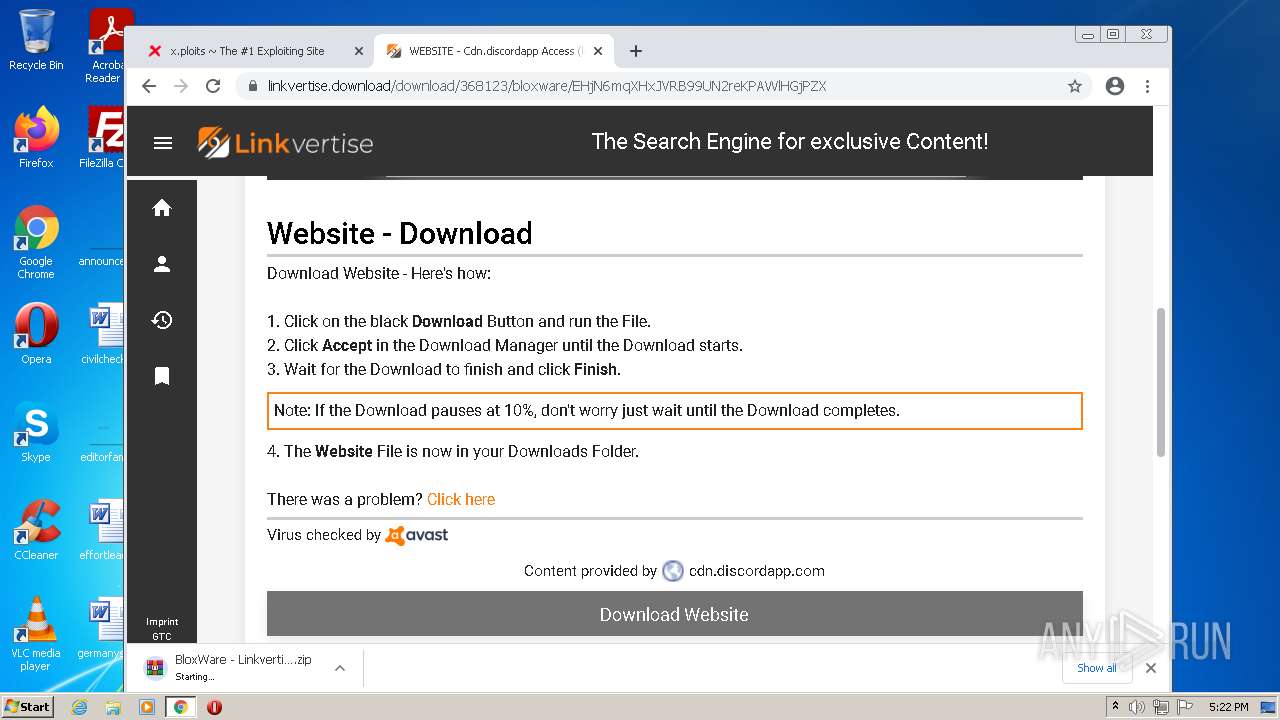
Task: Reload the current page
Action: pos(213,86)
